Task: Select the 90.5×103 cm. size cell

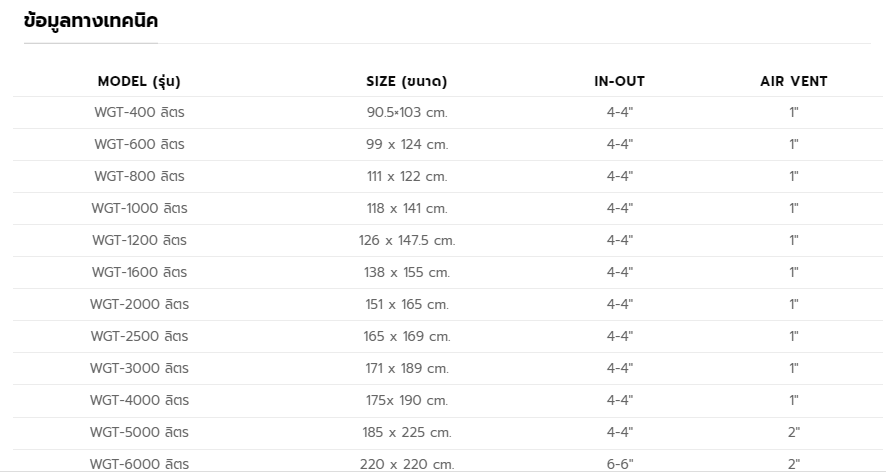Action: point(406,112)
